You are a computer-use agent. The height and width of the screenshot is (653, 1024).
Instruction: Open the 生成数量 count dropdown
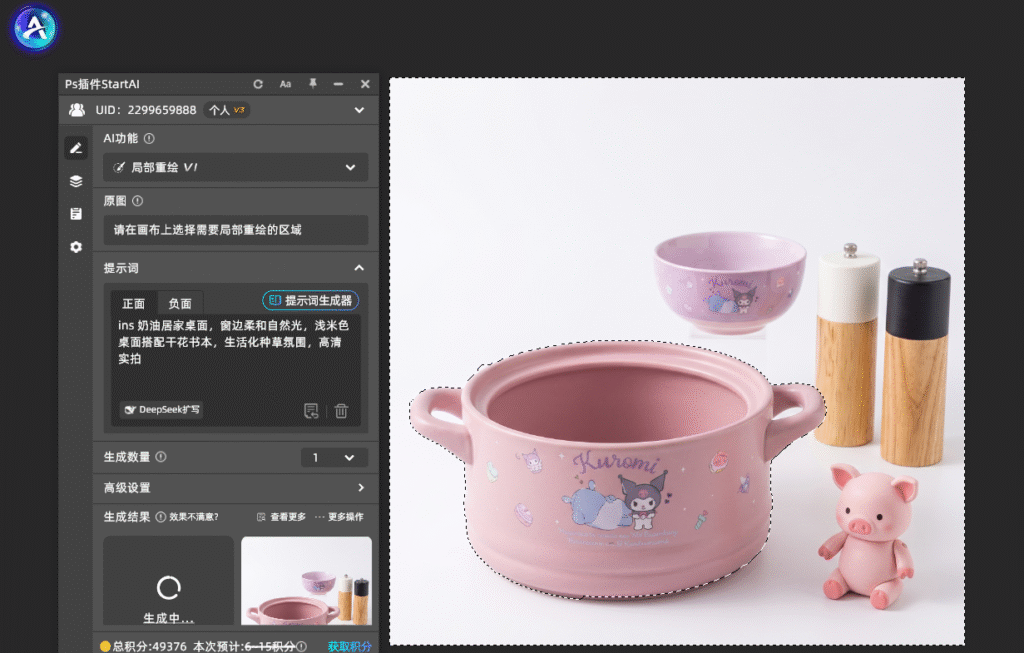[334, 458]
